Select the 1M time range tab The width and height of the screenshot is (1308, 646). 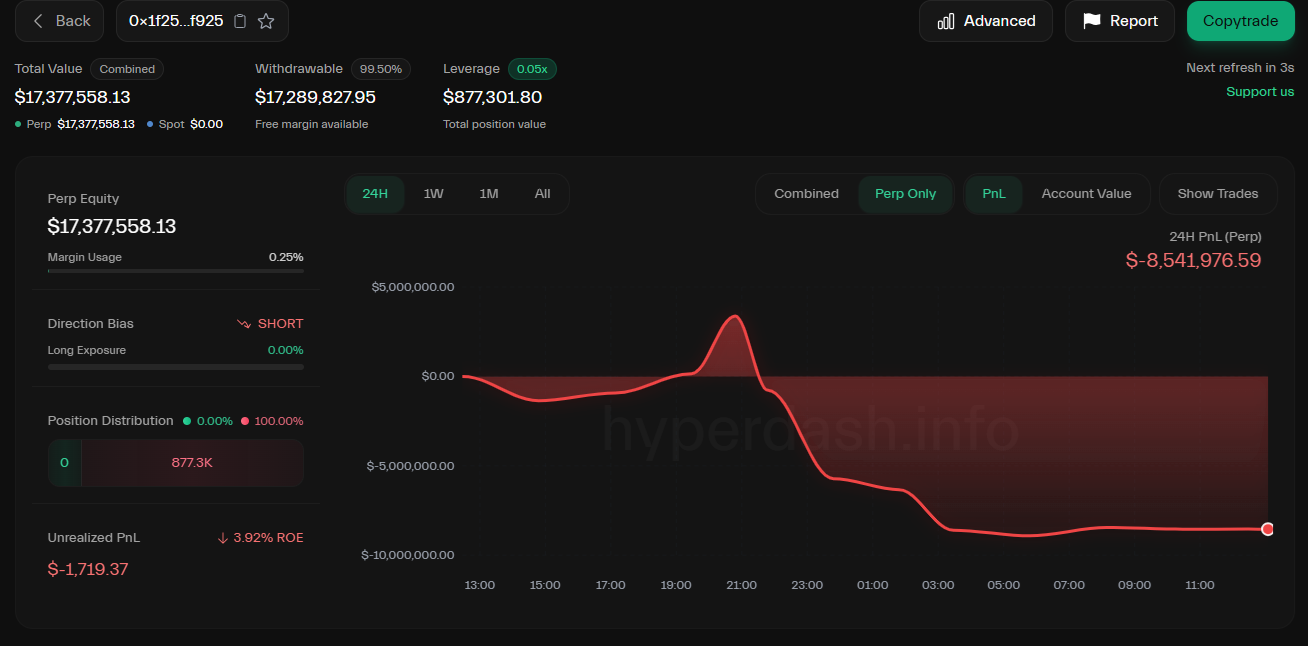(488, 194)
